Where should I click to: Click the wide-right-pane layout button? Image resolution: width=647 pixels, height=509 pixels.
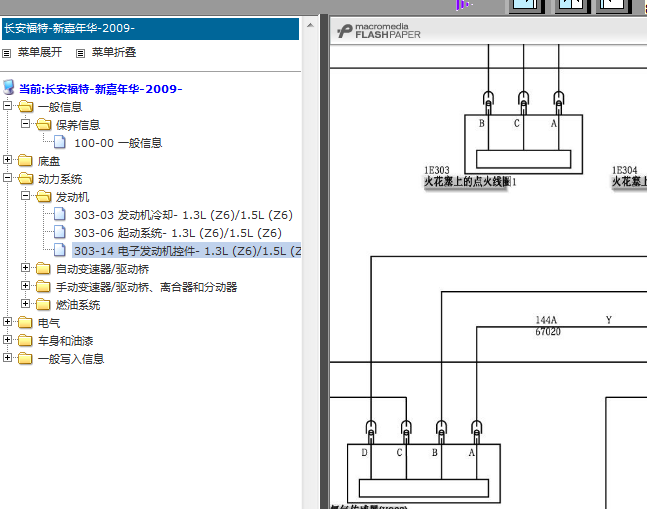614,6
